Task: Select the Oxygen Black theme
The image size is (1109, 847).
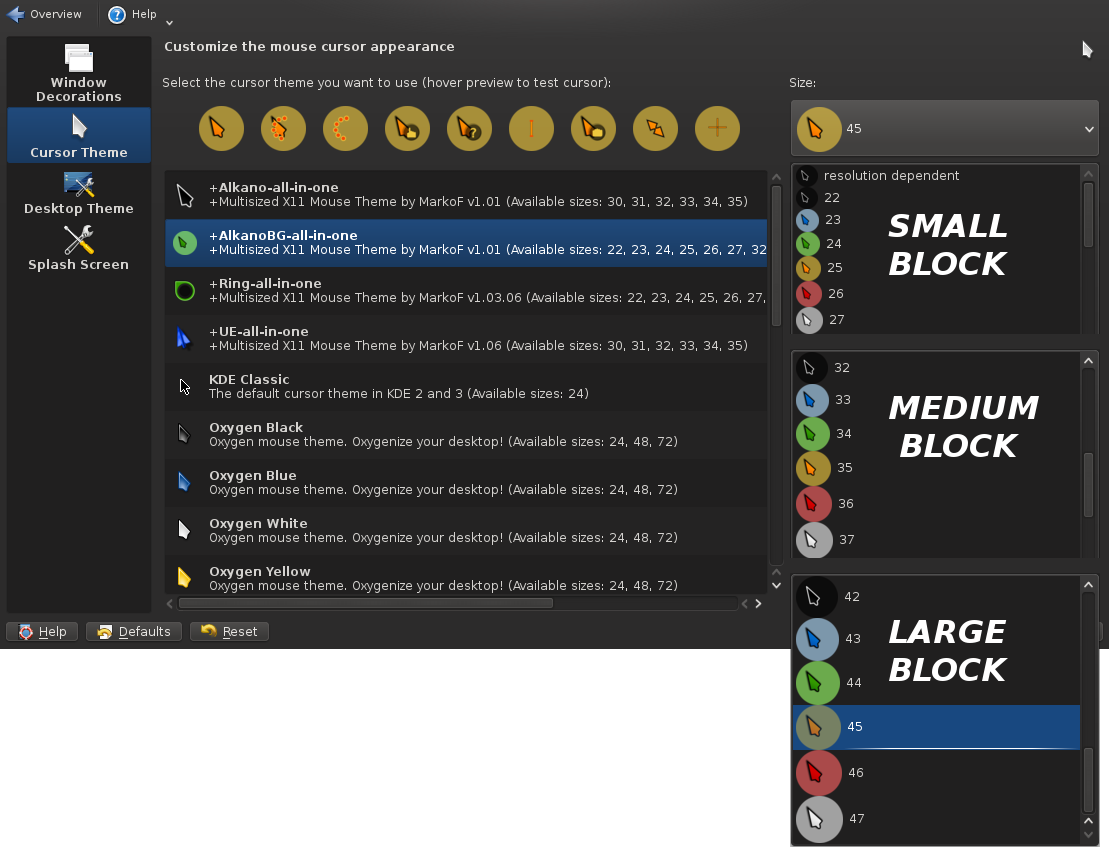Action: (466, 435)
